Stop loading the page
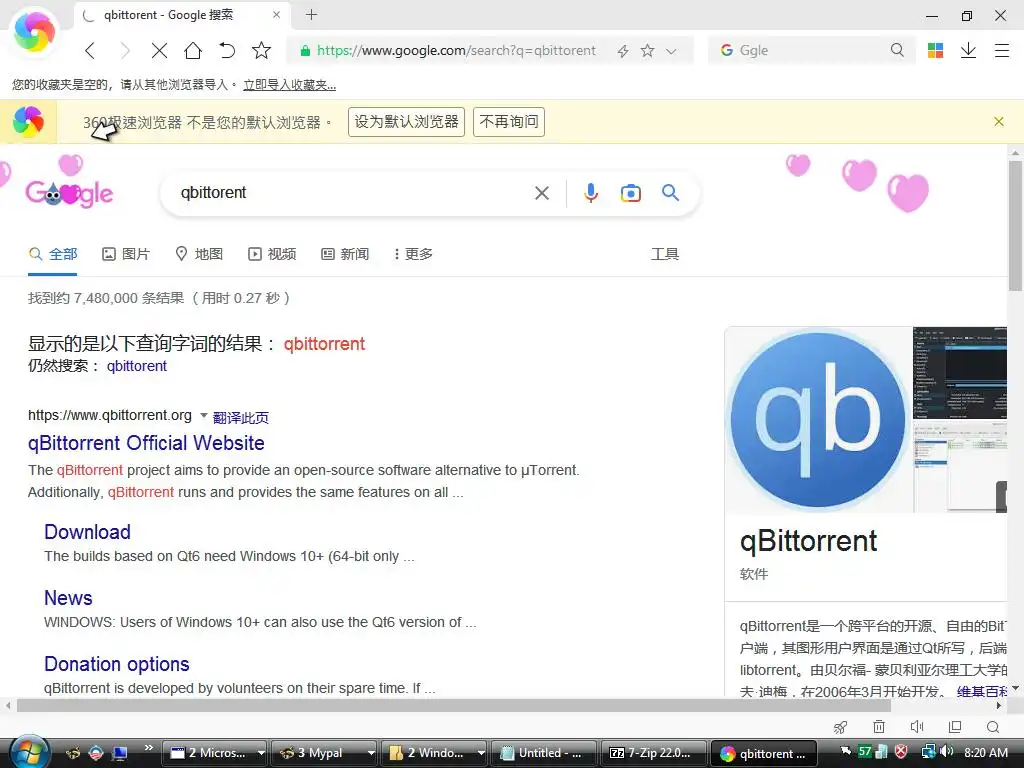Viewport: 1024px width, 768px height. [x=159, y=50]
